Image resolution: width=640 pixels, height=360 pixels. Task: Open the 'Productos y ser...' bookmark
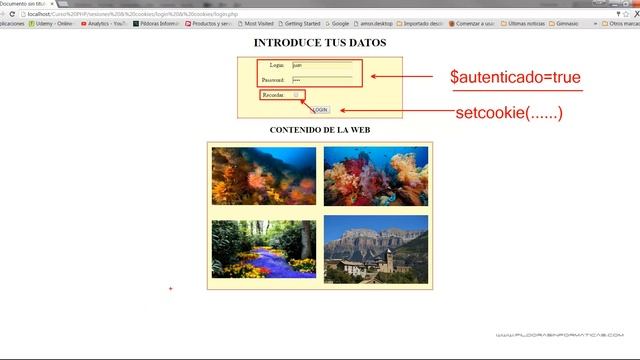point(208,24)
